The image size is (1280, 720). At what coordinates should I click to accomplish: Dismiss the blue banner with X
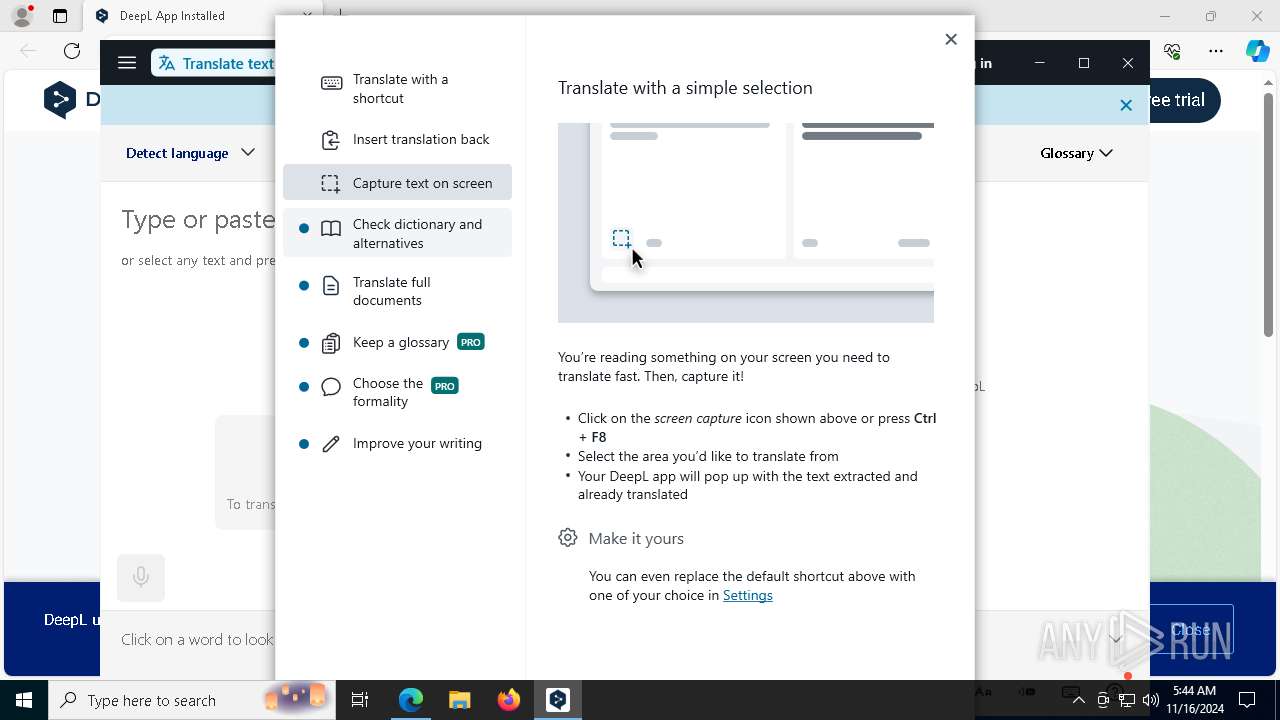pyautogui.click(x=1126, y=105)
